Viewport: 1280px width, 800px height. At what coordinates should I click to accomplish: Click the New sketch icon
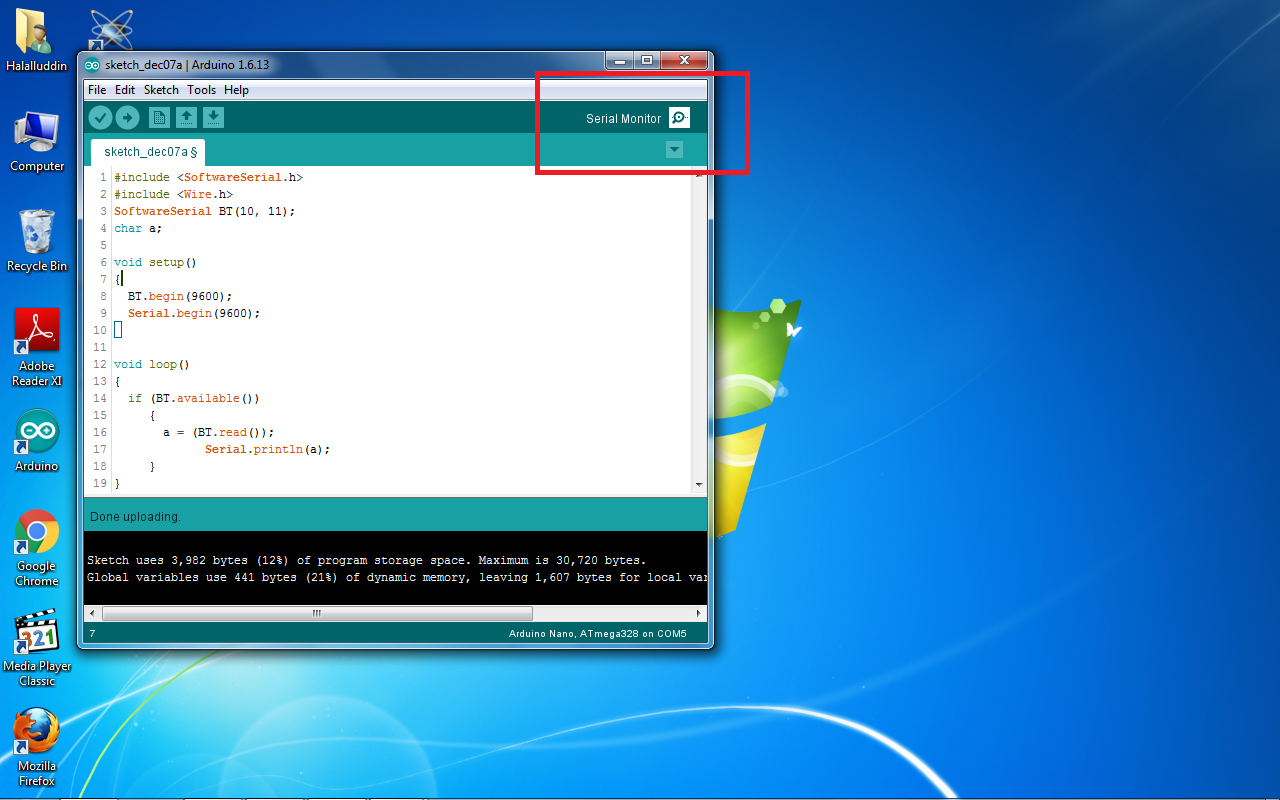click(x=159, y=117)
